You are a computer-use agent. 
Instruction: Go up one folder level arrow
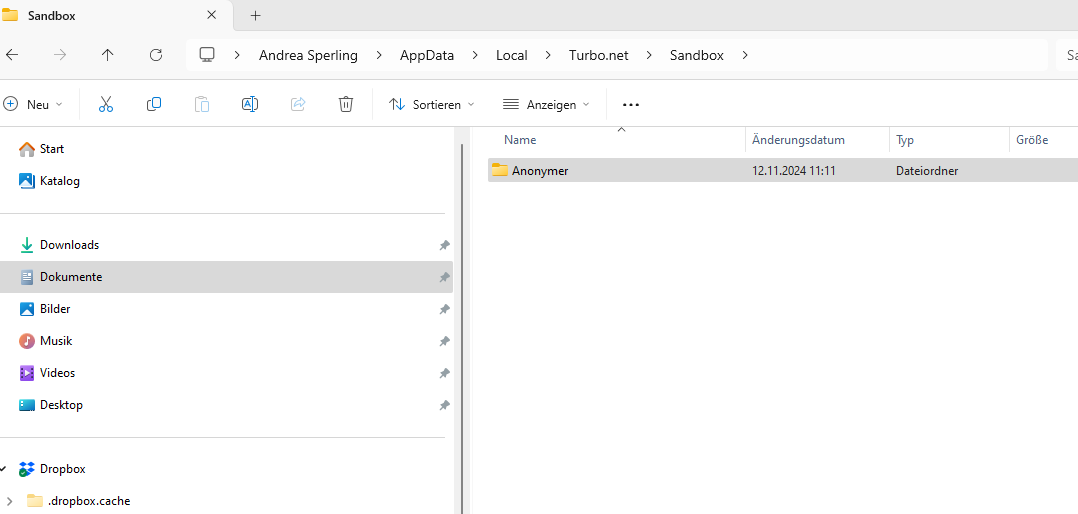click(108, 55)
